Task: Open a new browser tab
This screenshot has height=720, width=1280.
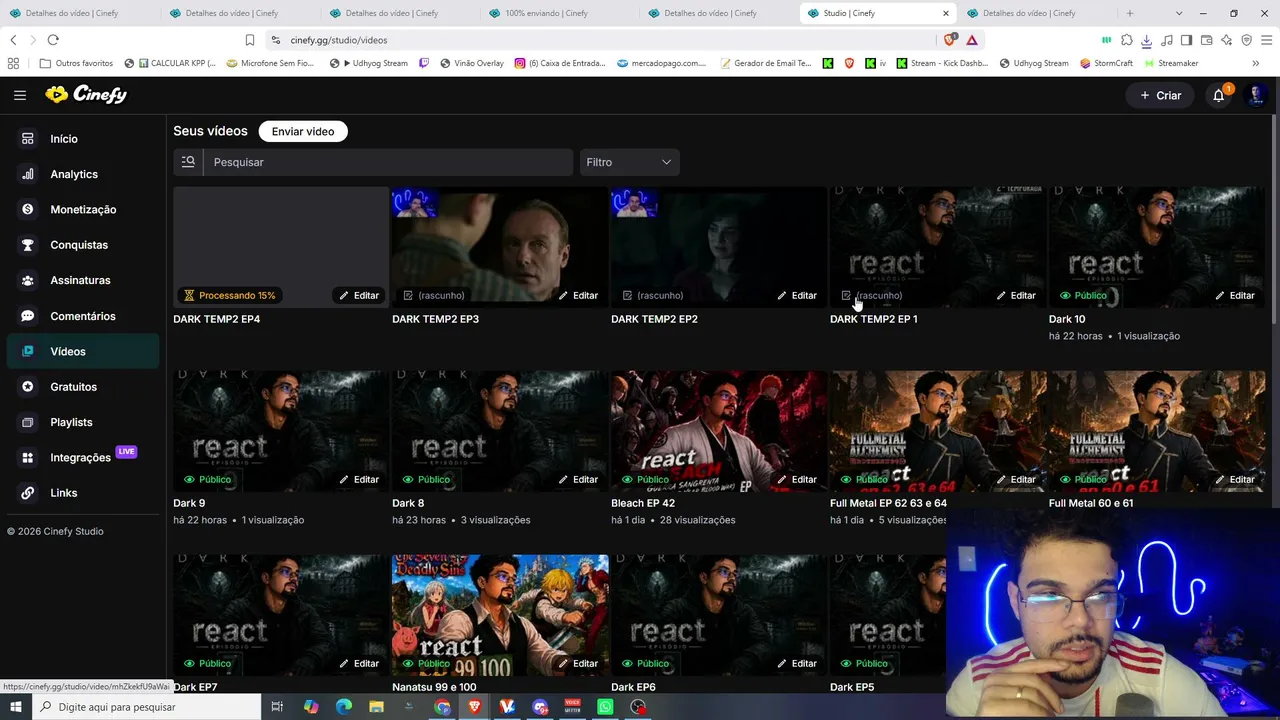Action: (1130, 13)
